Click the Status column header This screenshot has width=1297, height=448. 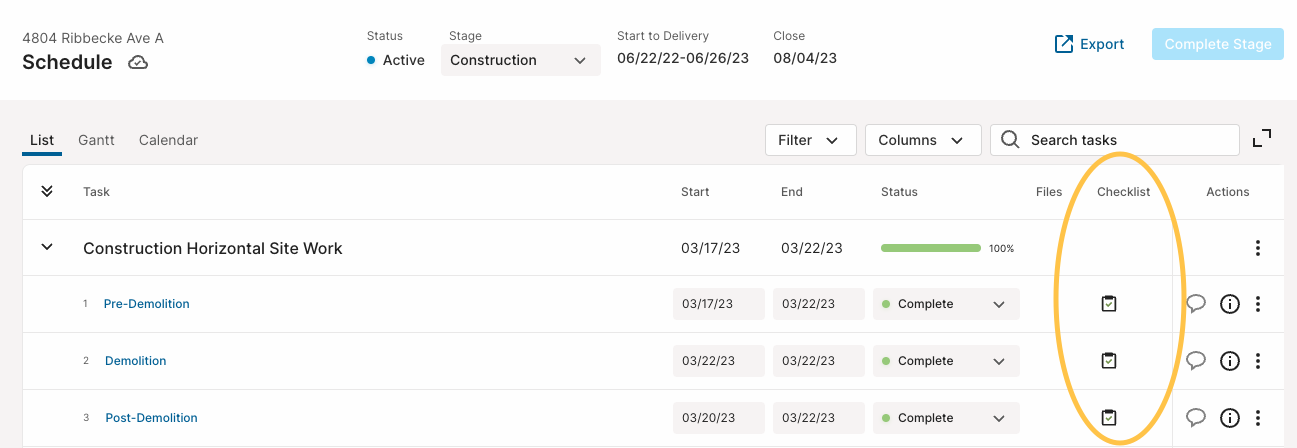pyautogui.click(x=899, y=192)
